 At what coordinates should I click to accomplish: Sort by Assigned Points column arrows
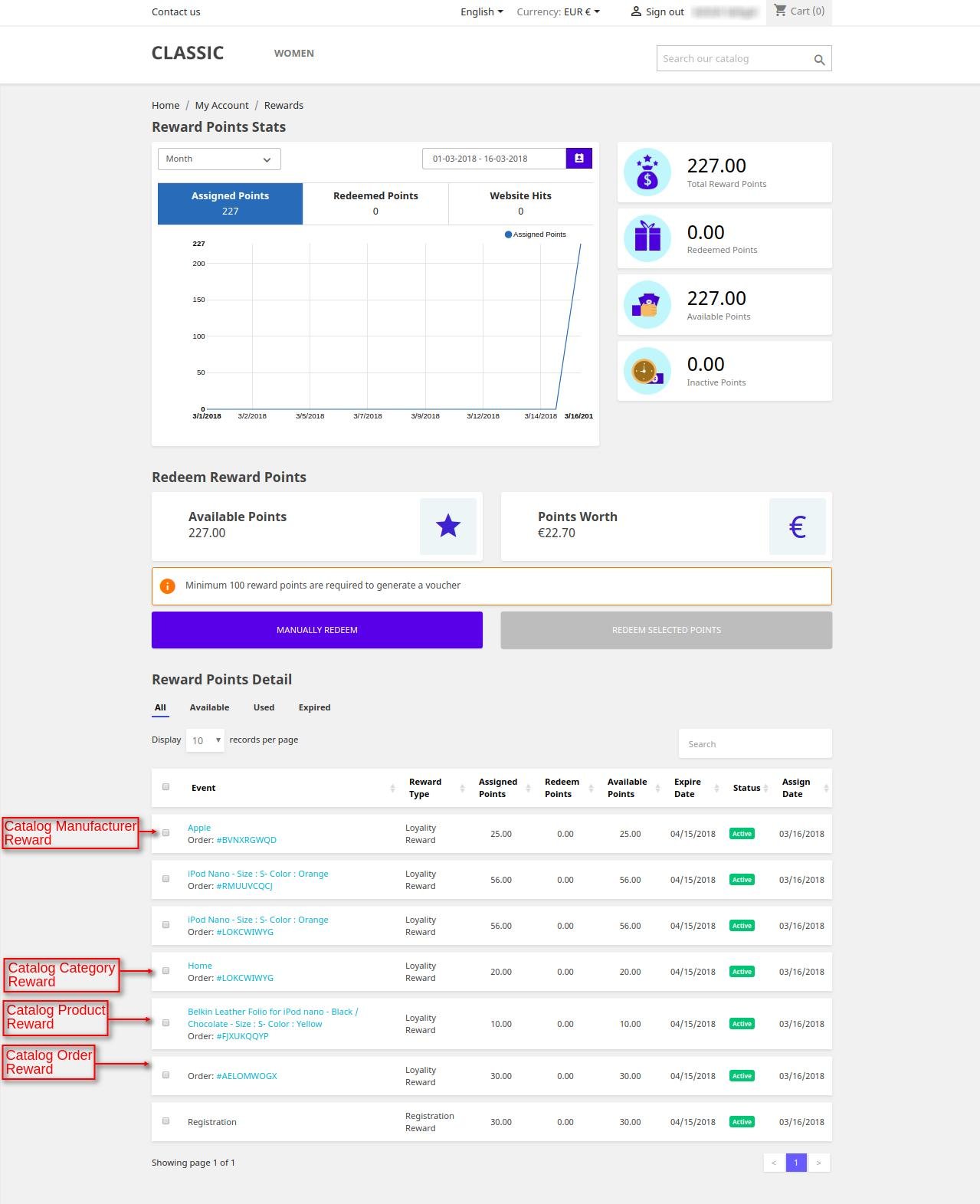point(528,789)
